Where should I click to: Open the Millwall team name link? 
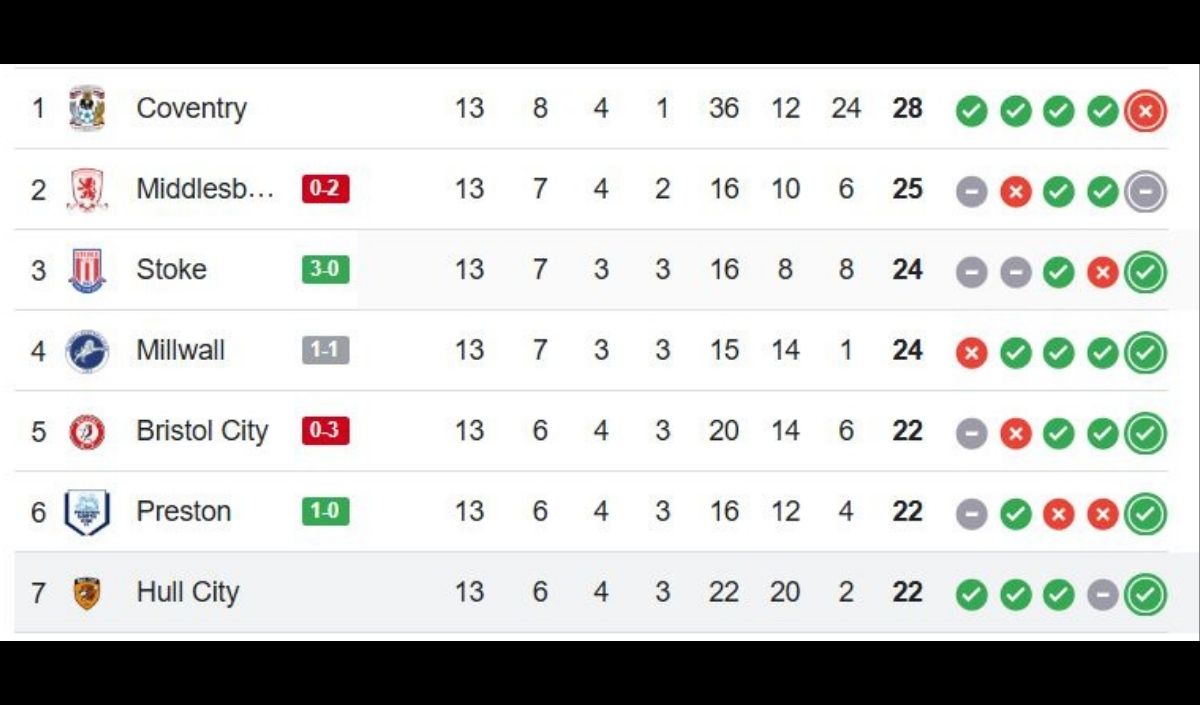(180, 350)
